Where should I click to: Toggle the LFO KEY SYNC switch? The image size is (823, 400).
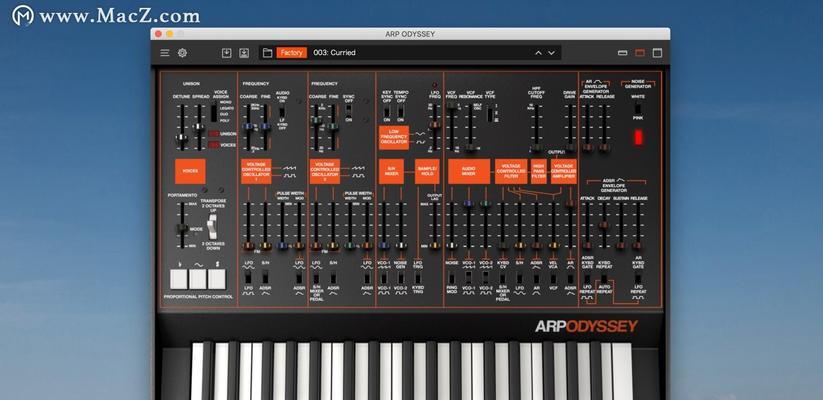click(x=386, y=111)
